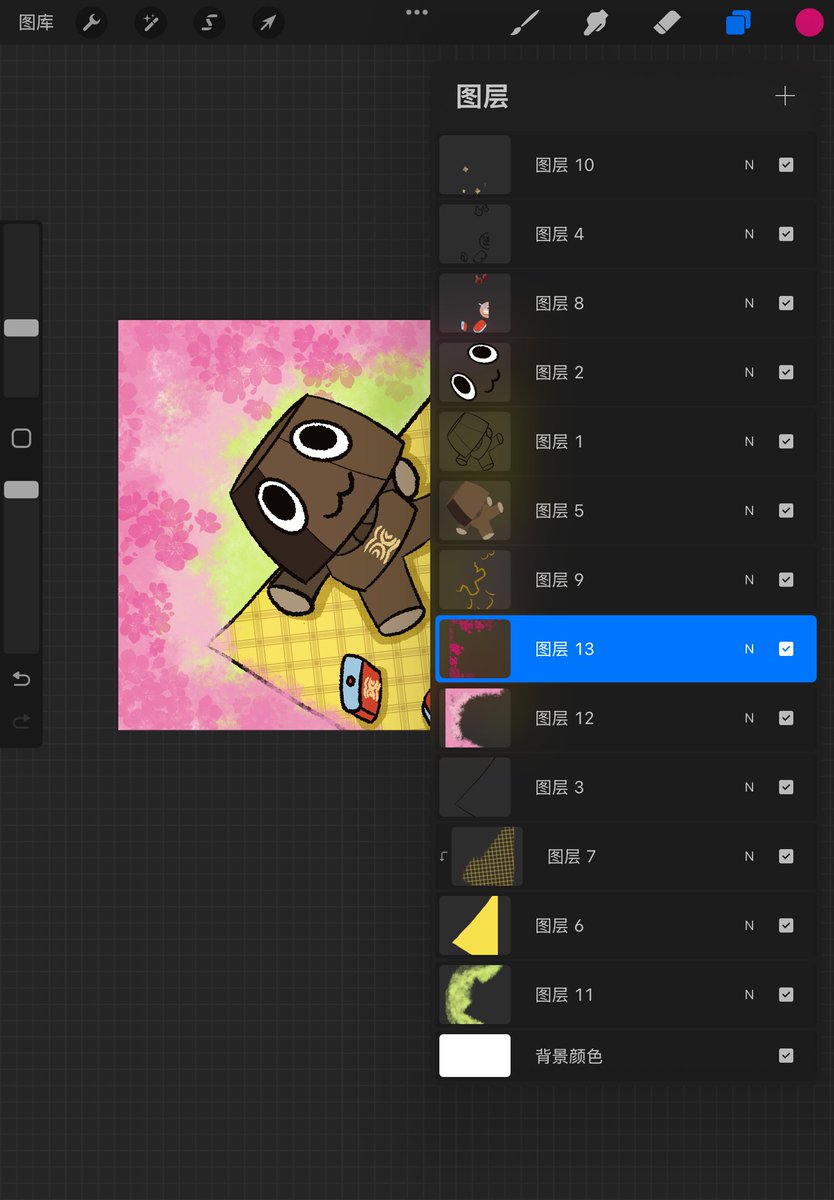
Task: Toggle visibility of 图层 11
Action: pos(786,995)
